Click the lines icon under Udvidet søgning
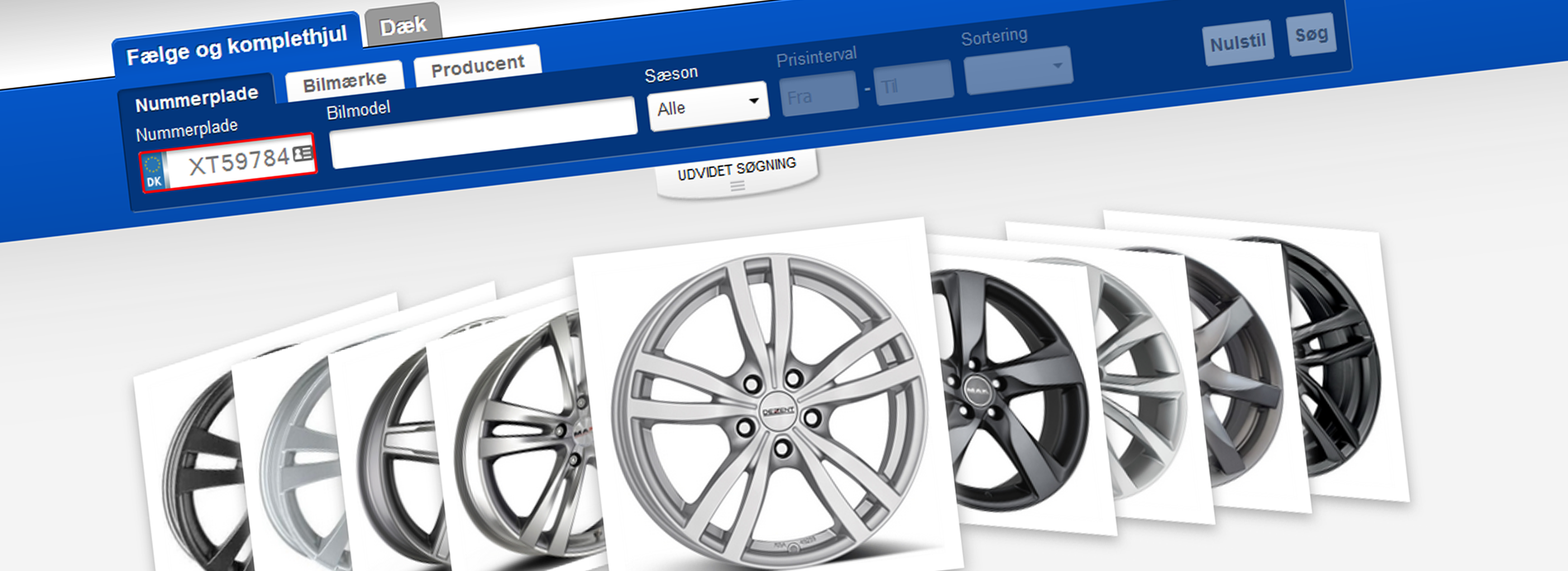The height and width of the screenshot is (571, 1568). [738, 187]
